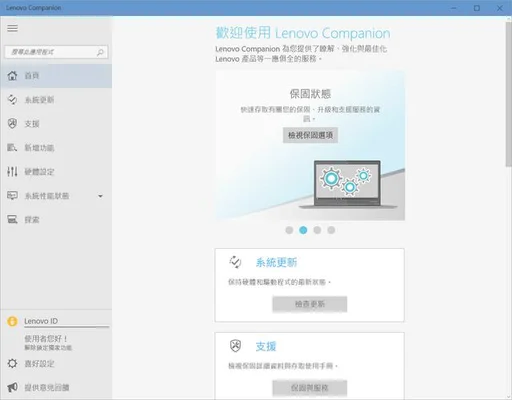The image size is (512, 400).
Task: Click the Warranty and Services (保固與服務) button
Action: [x=310, y=388]
